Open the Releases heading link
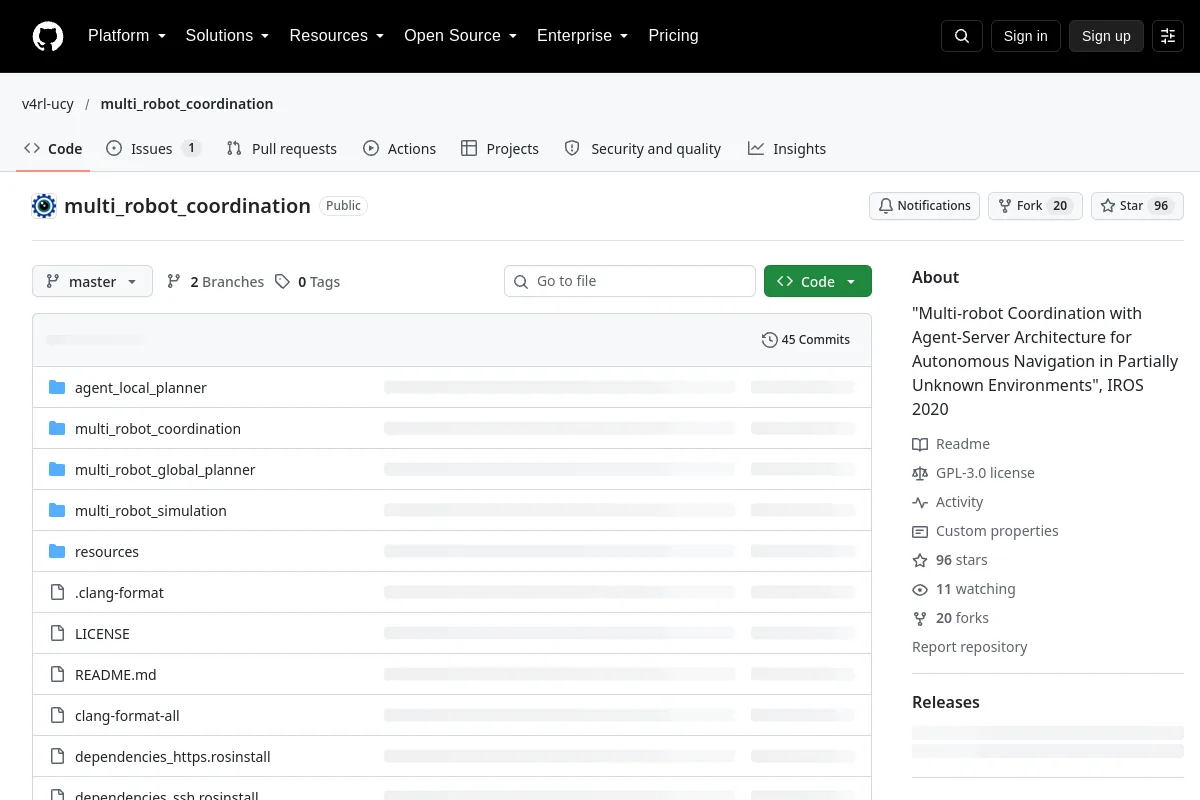The width and height of the screenshot is (1200, 800). pyautogui.click(x=946, y=702)
